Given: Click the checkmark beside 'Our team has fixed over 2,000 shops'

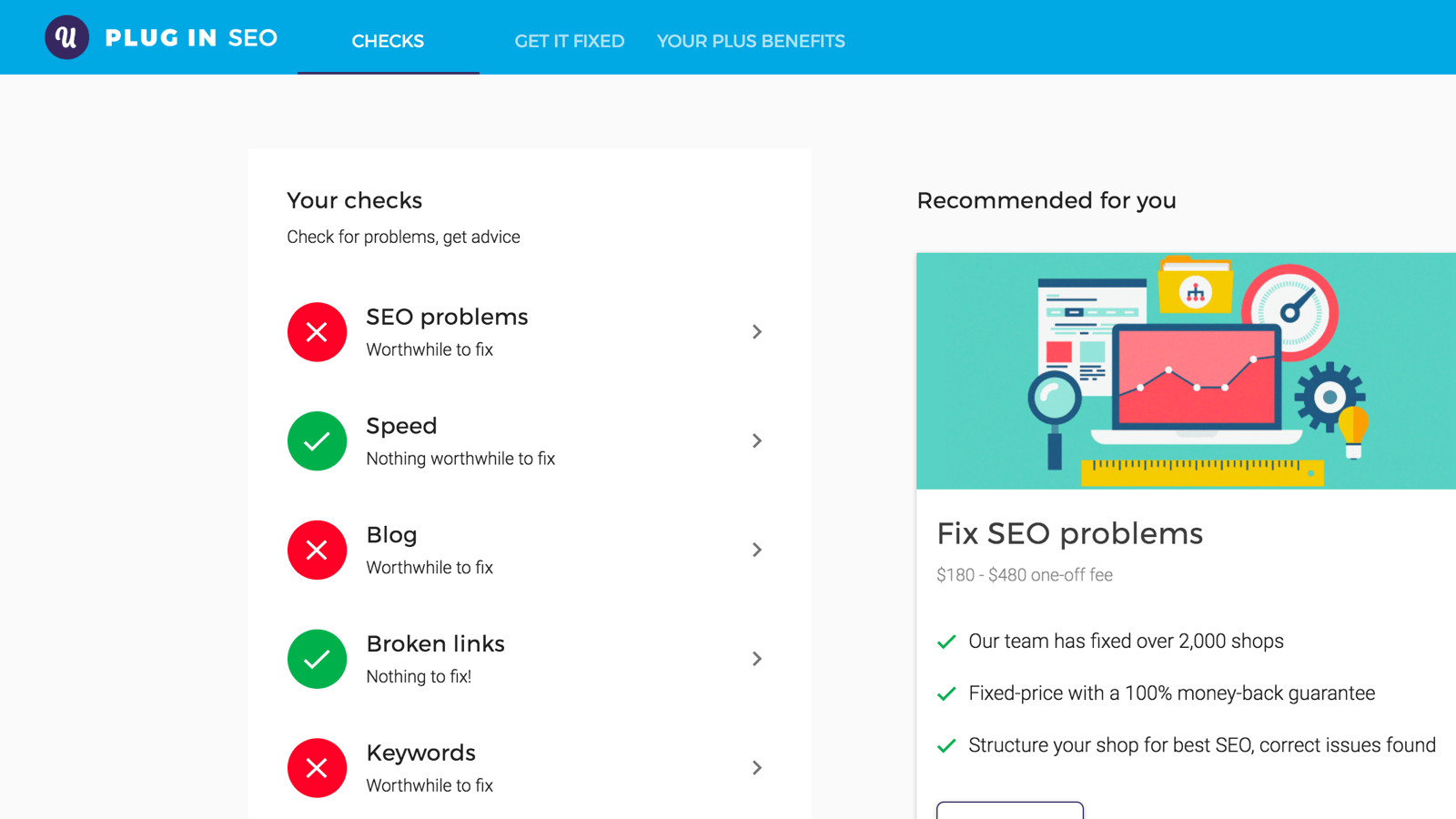Looking at the screenshot, I should [946, 641].
